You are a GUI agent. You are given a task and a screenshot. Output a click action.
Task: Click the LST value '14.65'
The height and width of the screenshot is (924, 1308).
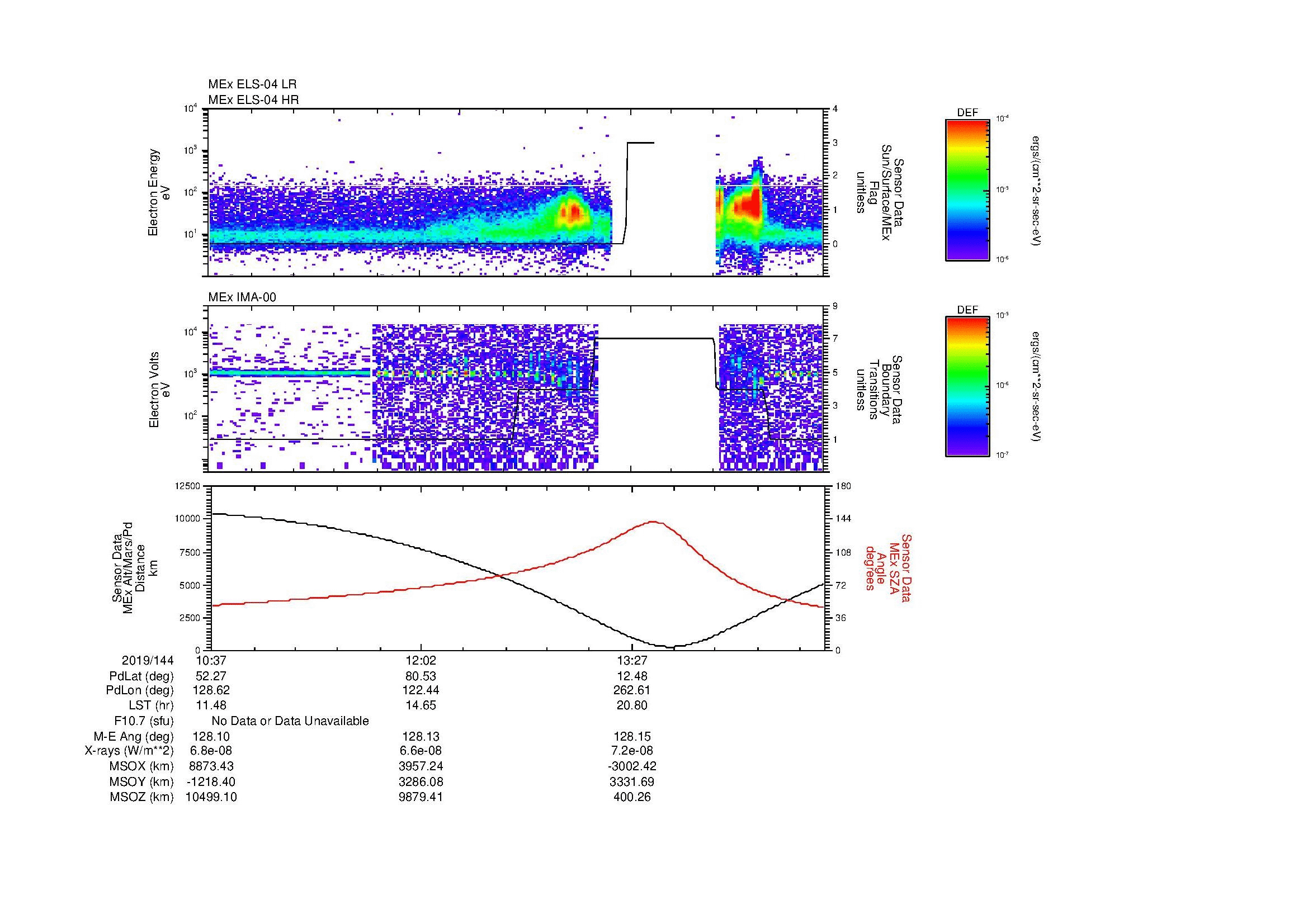[x=421, y=705]
